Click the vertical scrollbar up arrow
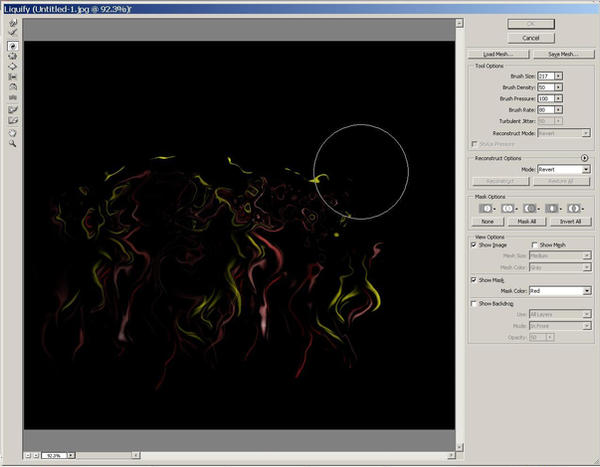 [x=460, y=23]
